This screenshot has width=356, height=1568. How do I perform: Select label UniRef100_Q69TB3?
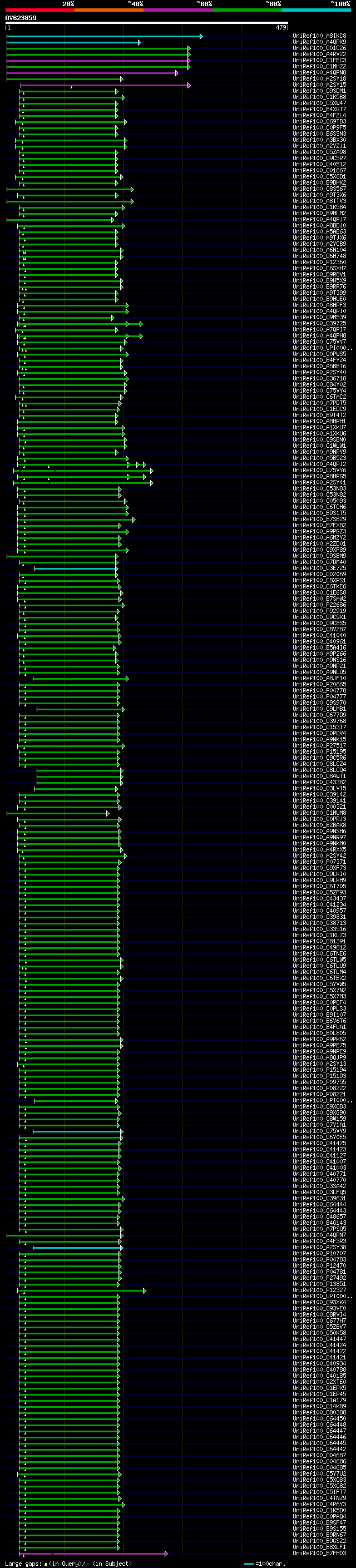point(319,121)
